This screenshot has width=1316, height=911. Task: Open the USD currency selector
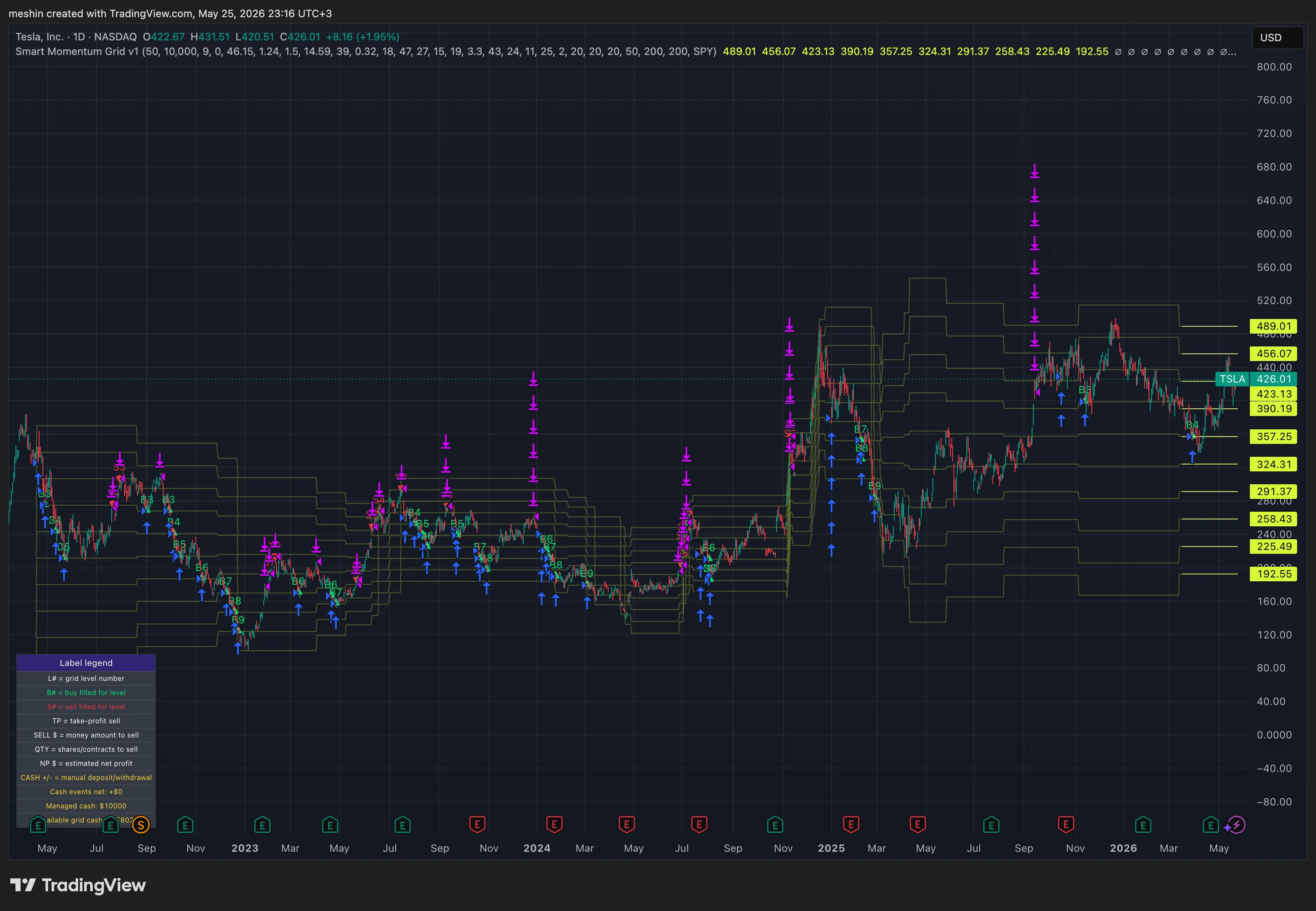1278,38
